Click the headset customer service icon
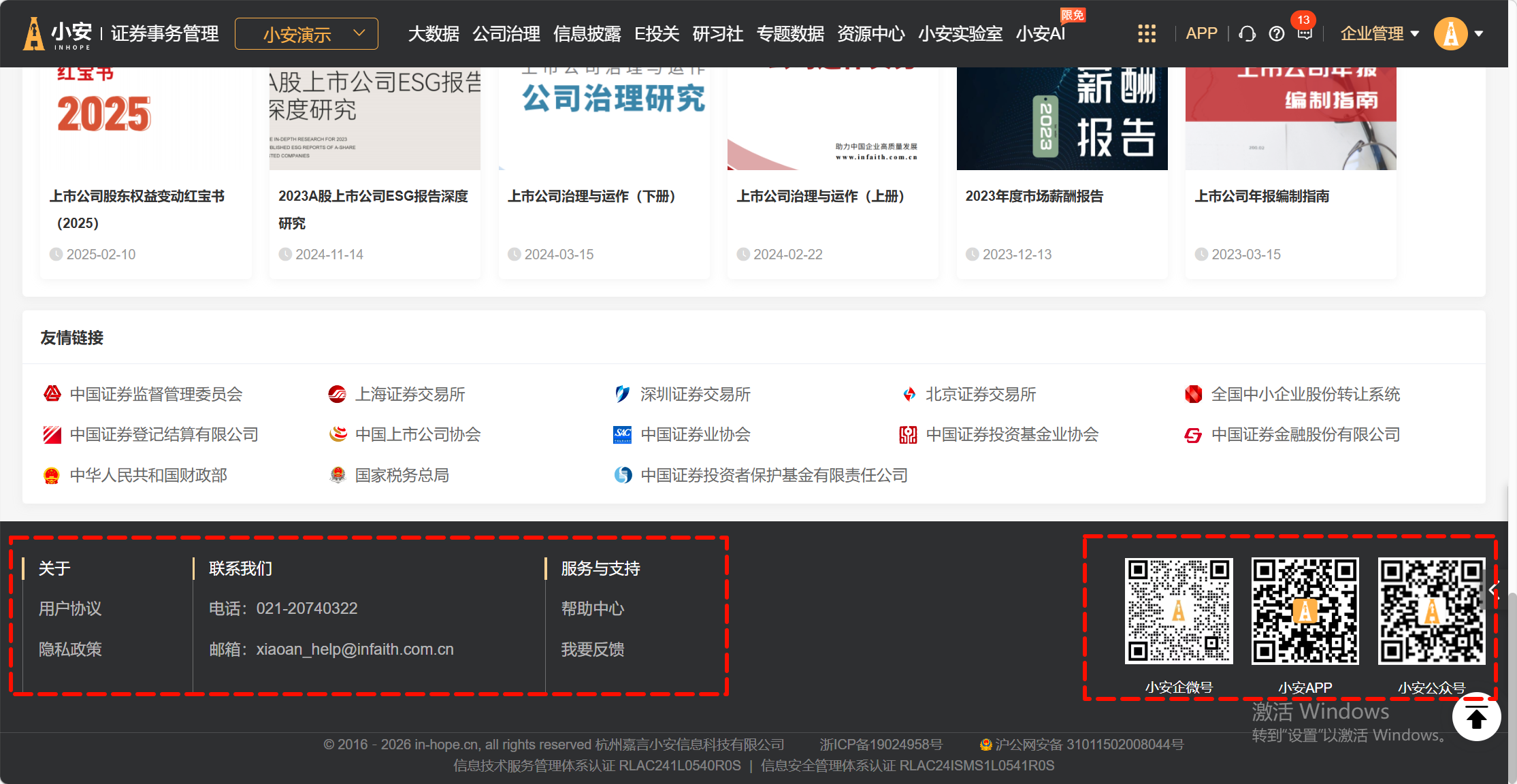1517x784 pixels. (x=1247, y=33)
